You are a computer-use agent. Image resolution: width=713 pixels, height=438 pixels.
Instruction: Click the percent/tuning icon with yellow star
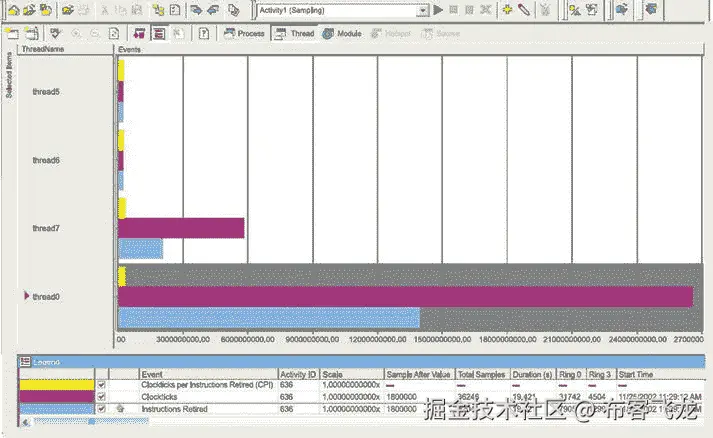point(575,10)
